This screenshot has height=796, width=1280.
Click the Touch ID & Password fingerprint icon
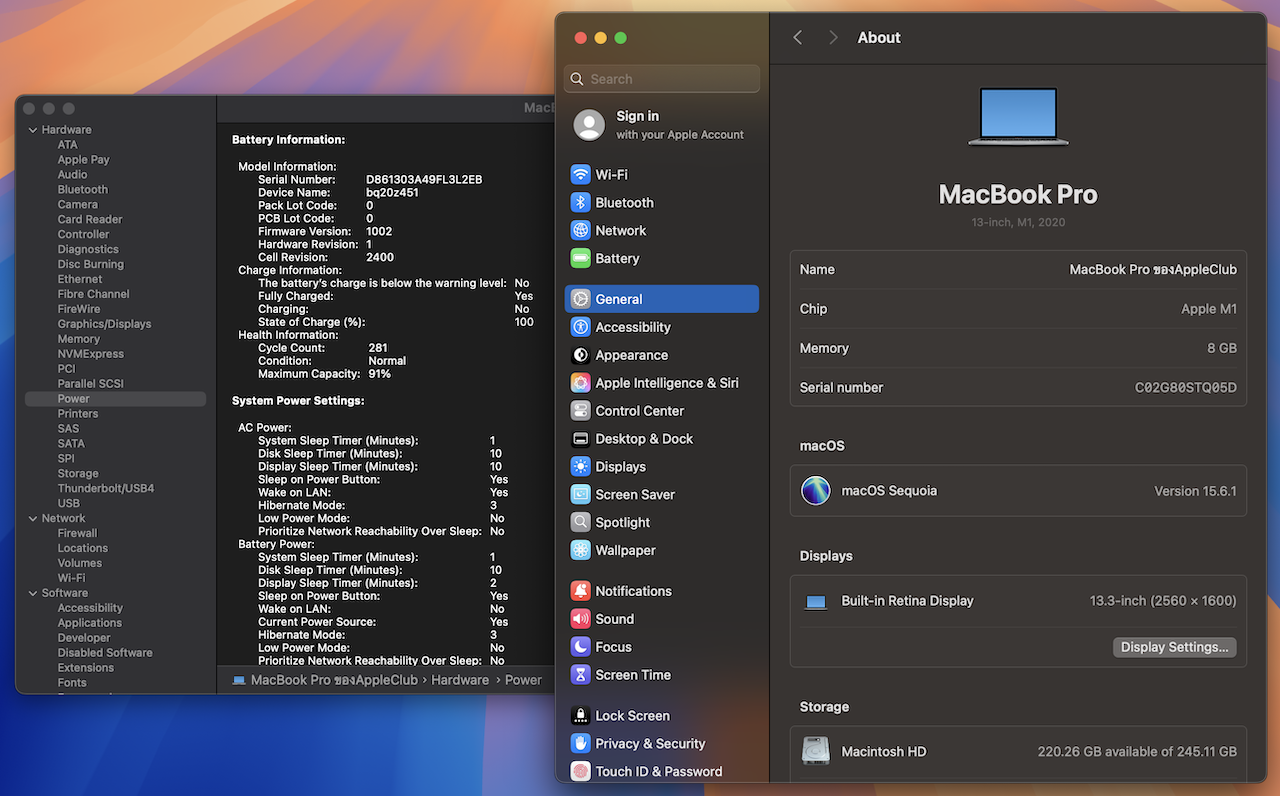point(580,771)
